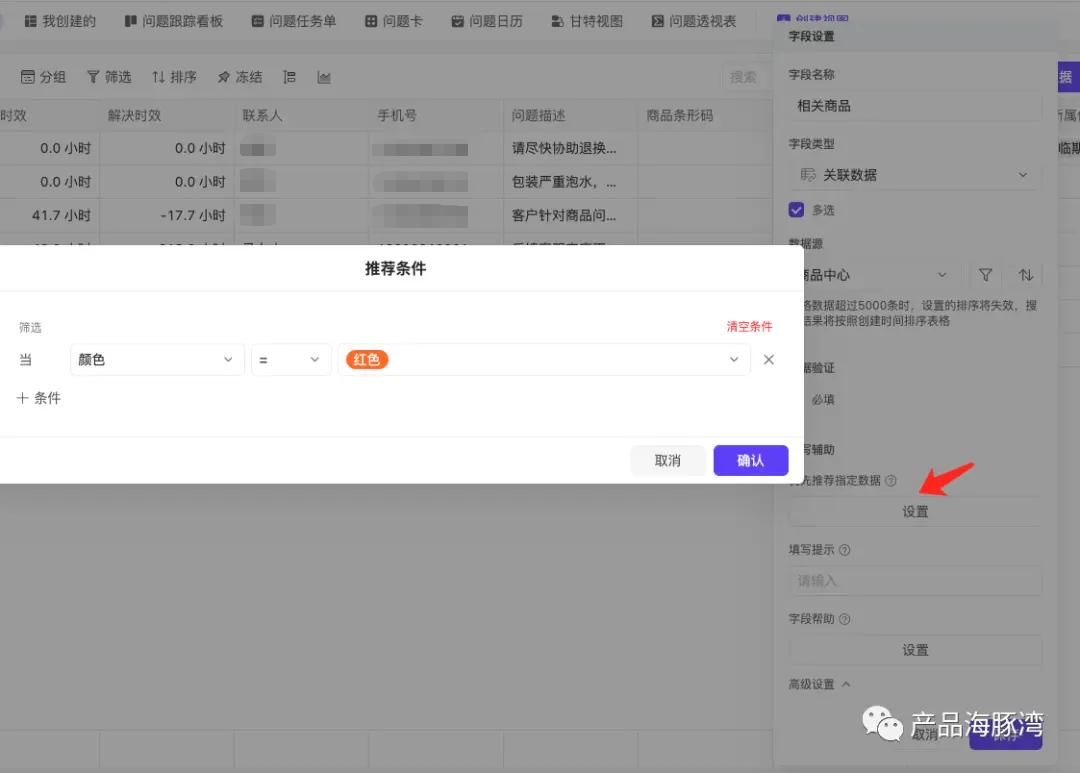Activate the 冻结 freeze columns tool
Image resolution: width=1080 pixels, height=773 pixels.
tap(239, 76)
